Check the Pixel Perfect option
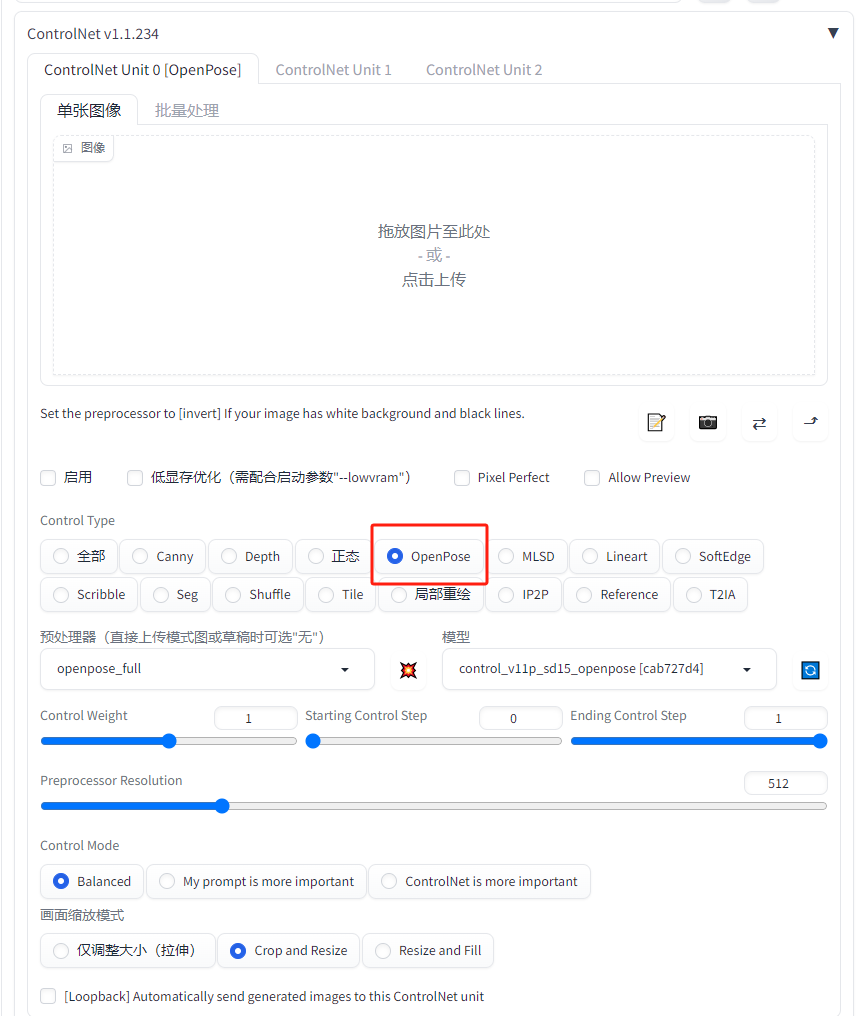This screenshot has height=1016, width=868. click(x=461, y=478)
